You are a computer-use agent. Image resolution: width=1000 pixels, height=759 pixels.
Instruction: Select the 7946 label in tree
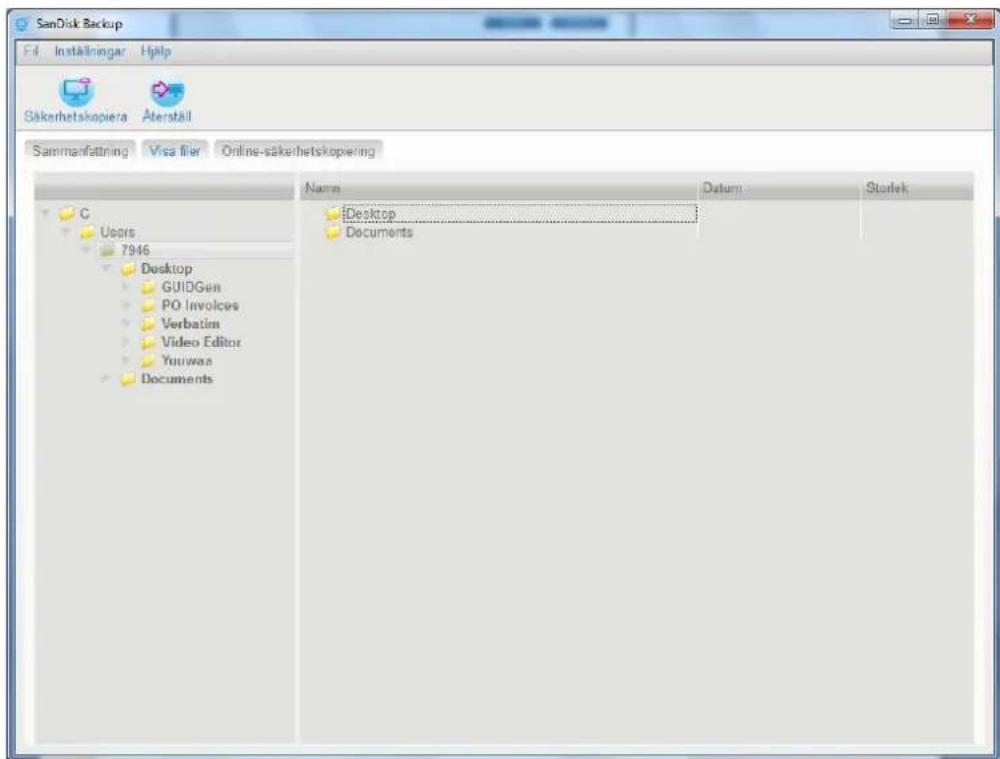(135, 250)
